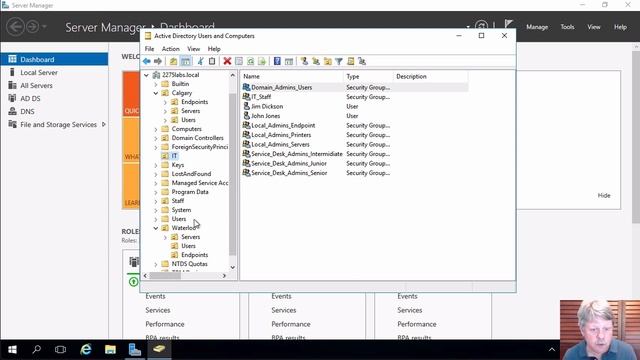Image resolution: width=640 pixels, height=360 pixels.
Task: Expand the Staff OU node
Action: click(156, 201)
